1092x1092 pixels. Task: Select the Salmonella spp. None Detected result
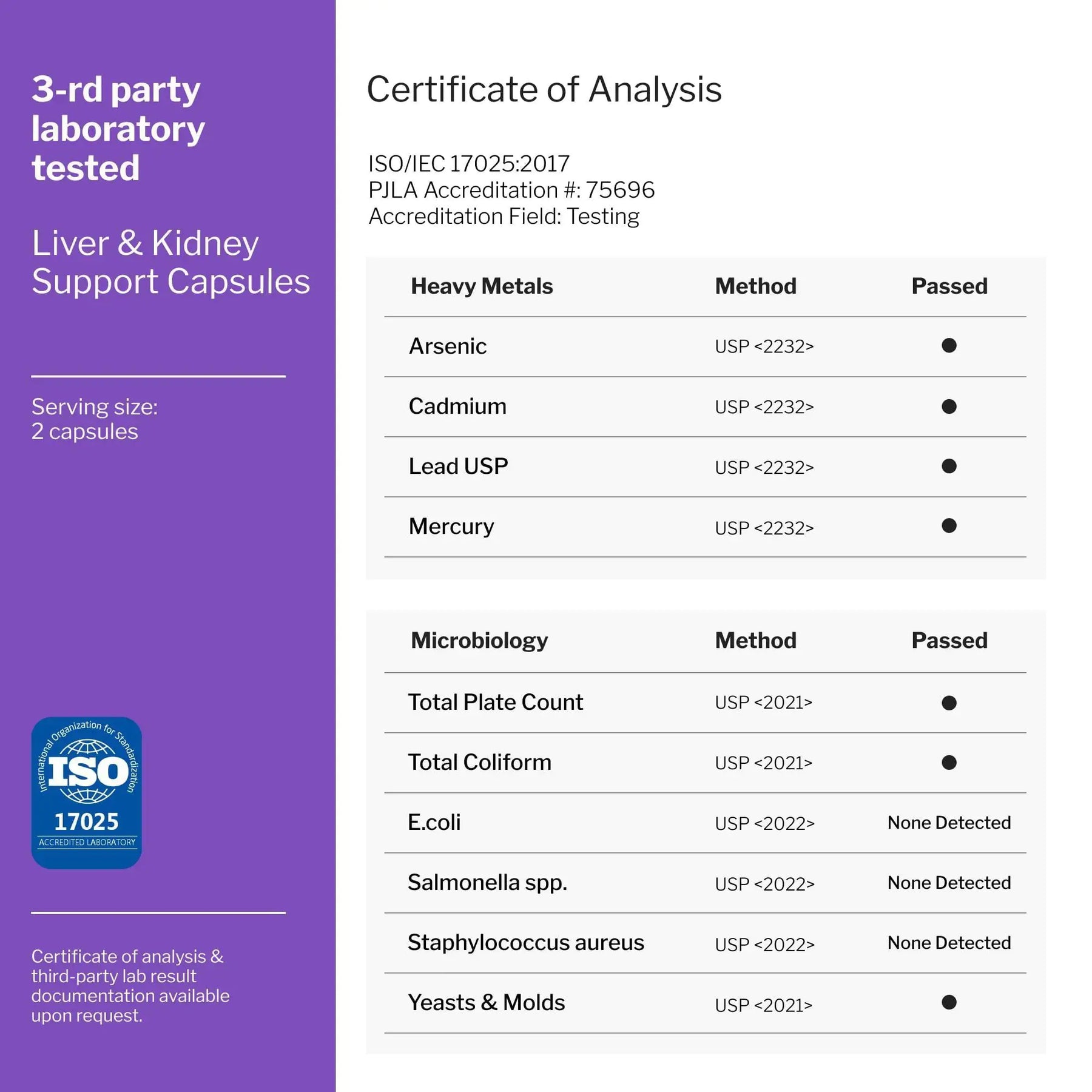949,883
